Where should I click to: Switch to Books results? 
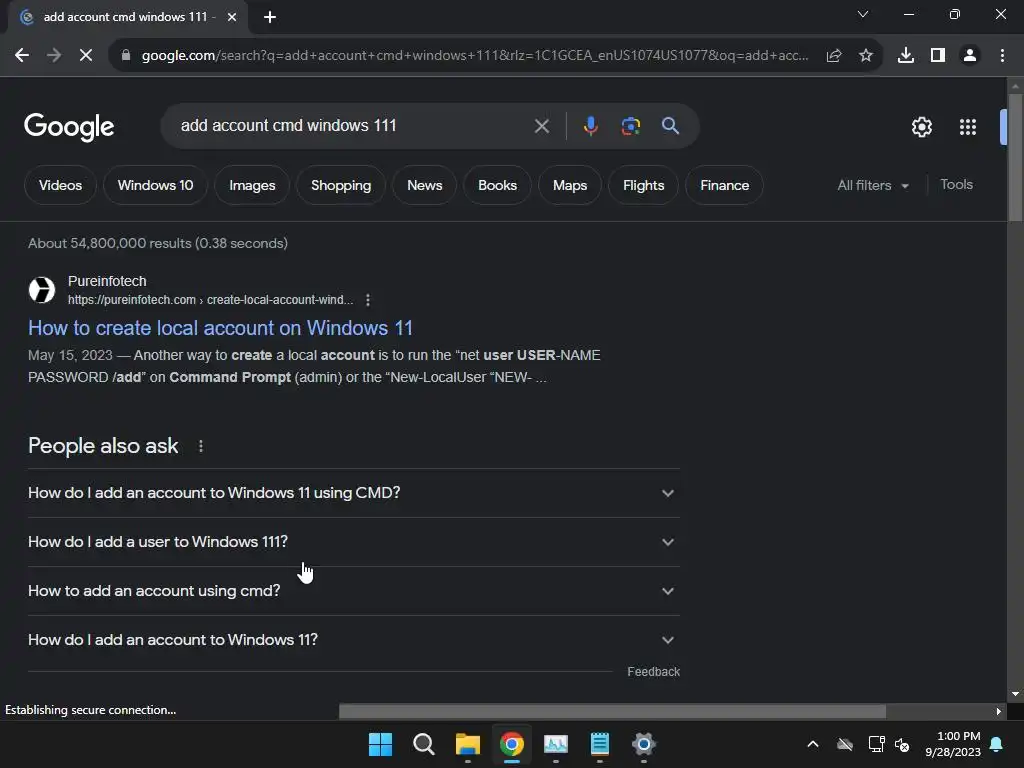point(497,185)
